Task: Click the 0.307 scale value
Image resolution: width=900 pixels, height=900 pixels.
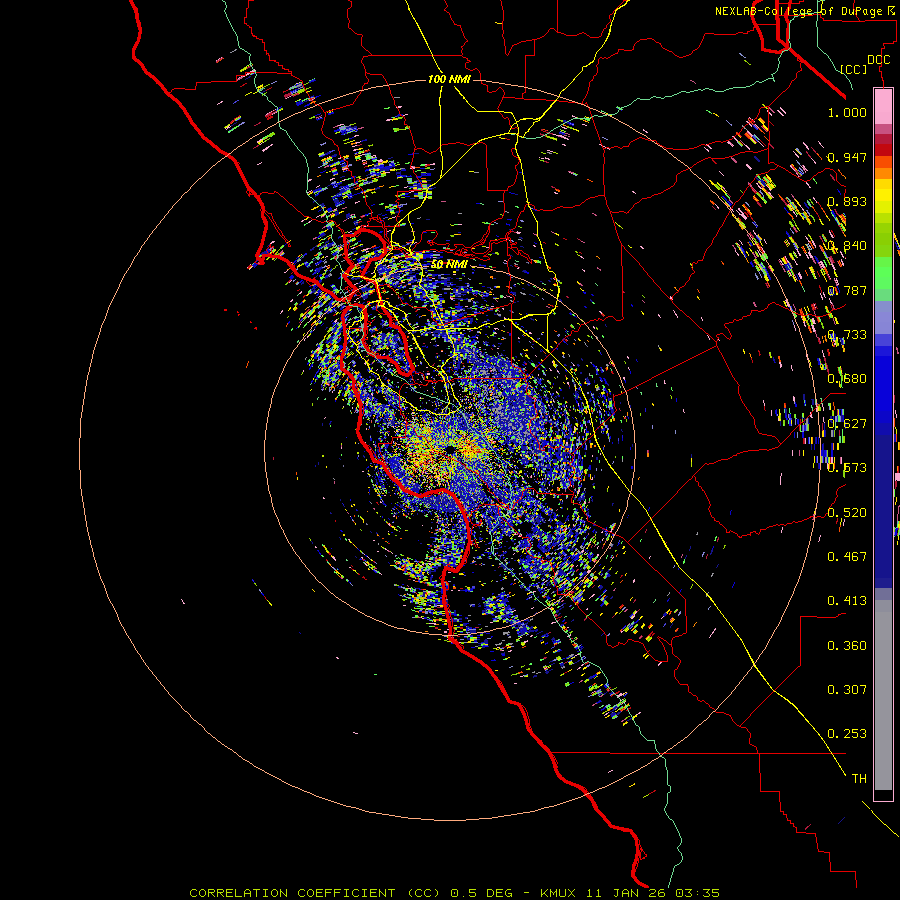Action: 847,690
